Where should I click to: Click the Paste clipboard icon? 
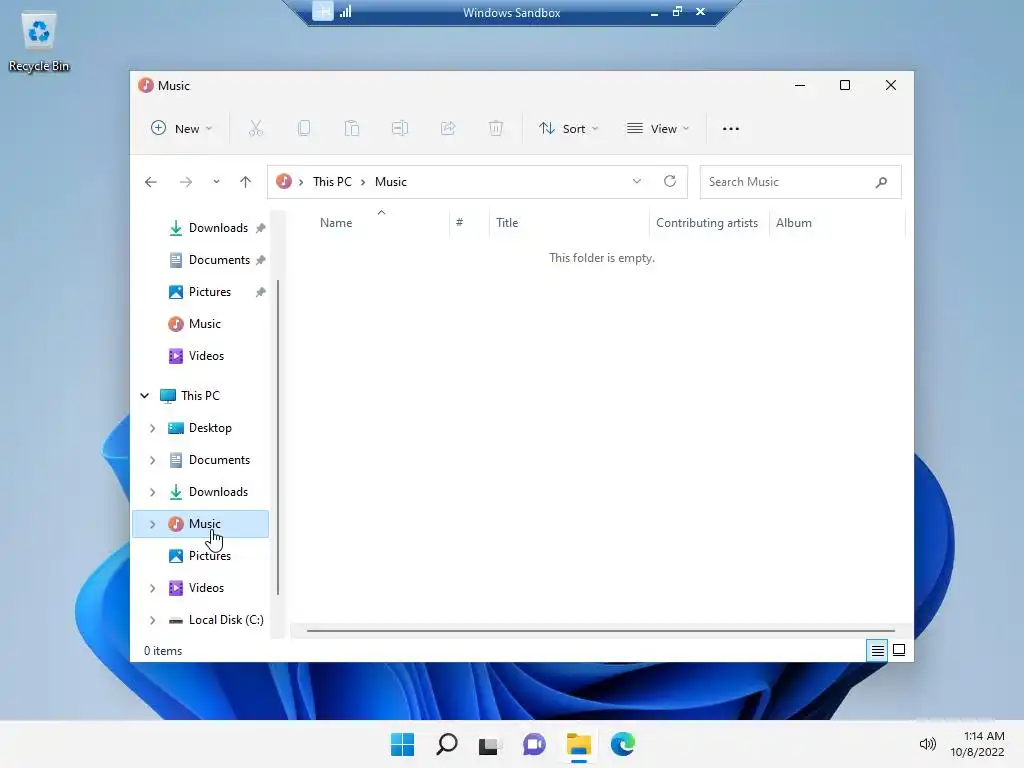352,129
